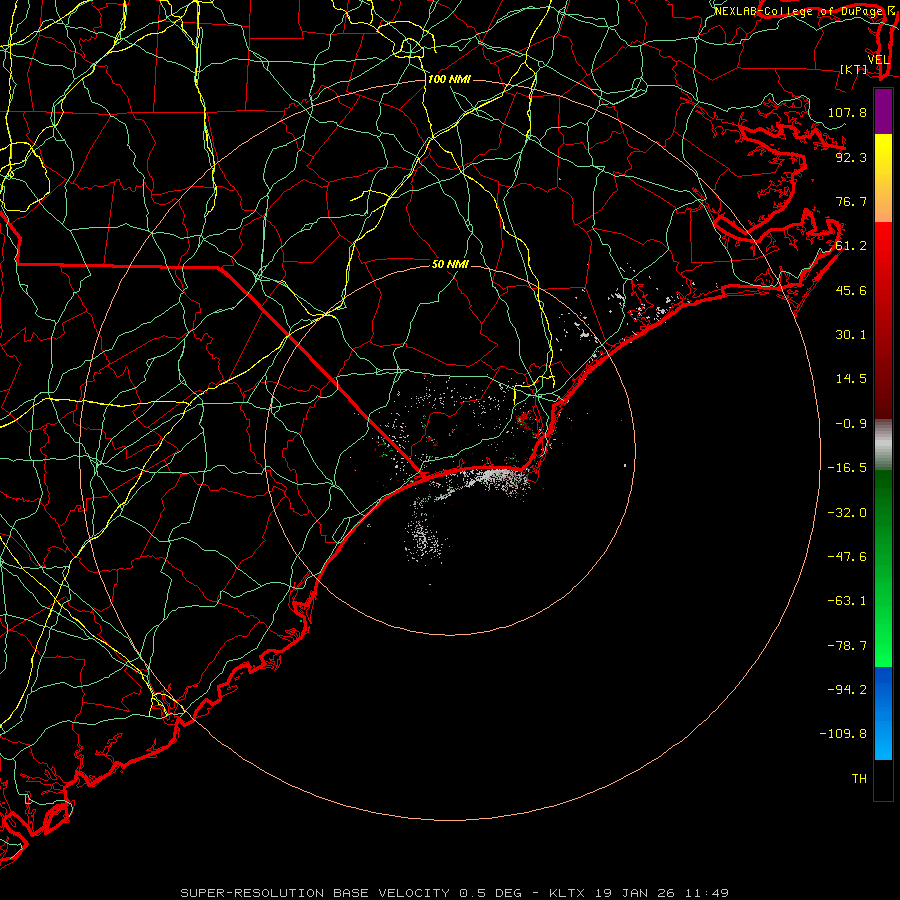Pick the gray near-zero segment of the velocity scale
The width and height of the screenshot is (900, 900).
(x=883, y=444)
